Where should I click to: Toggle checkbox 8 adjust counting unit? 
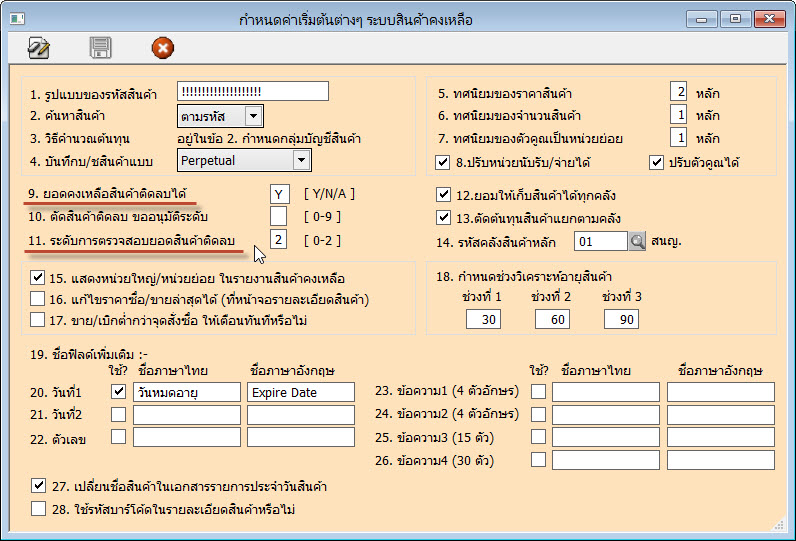click(x=444, y=162)
